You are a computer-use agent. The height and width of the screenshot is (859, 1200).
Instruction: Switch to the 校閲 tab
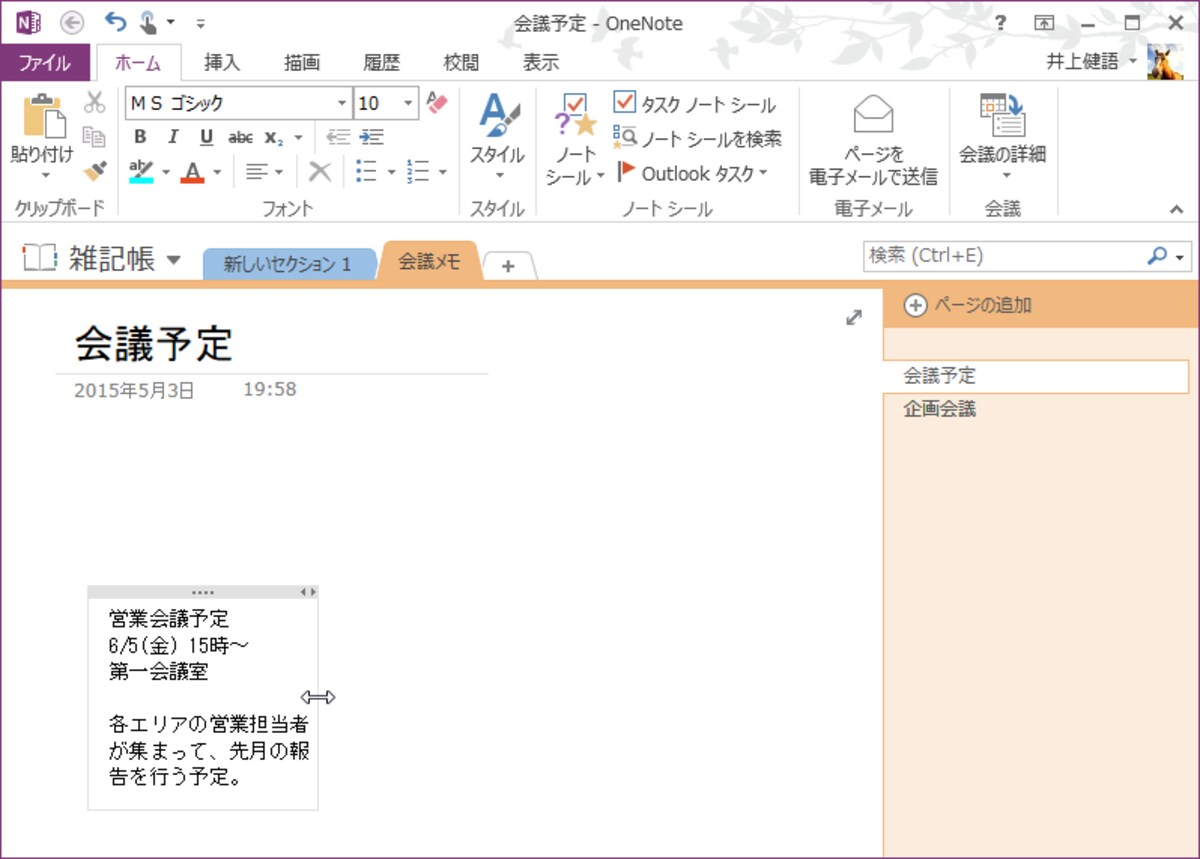tap(461, 62)
